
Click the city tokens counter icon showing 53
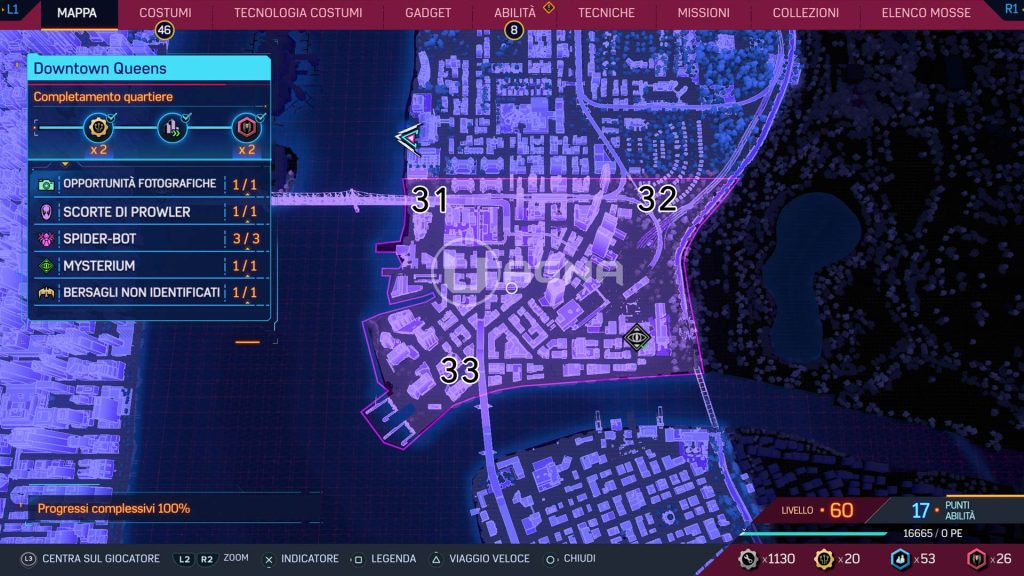(901, 558)
